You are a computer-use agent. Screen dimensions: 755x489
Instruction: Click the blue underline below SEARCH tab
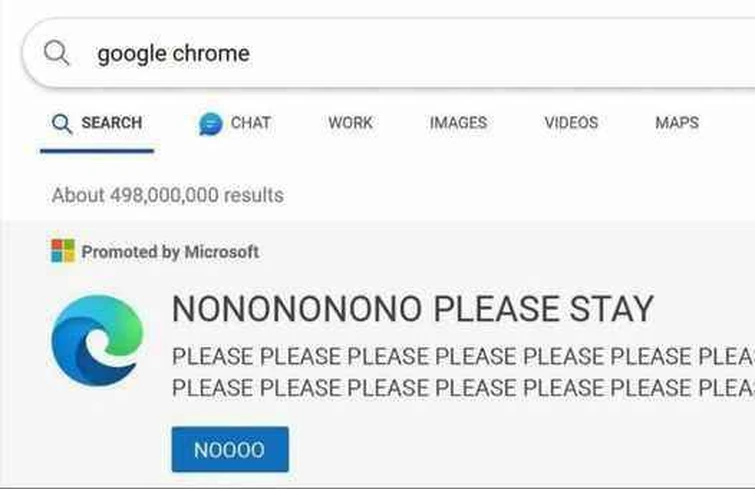pos(97,151)
